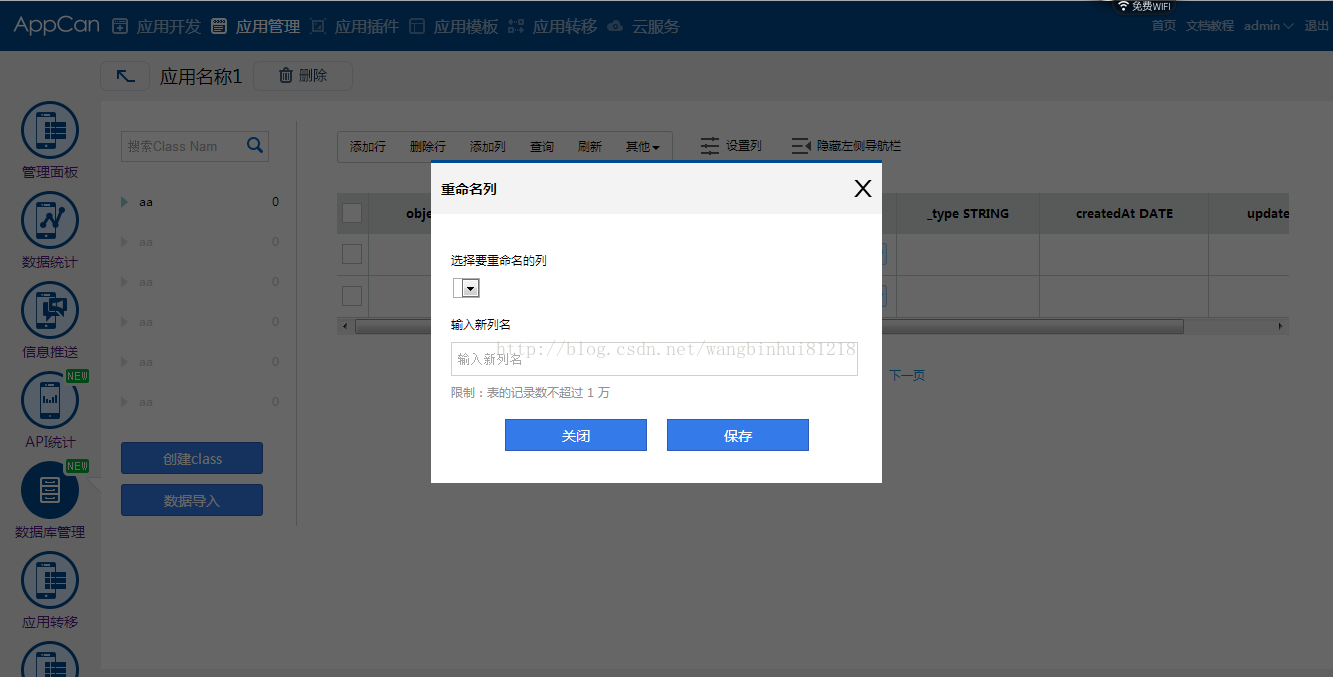
Task: Check the first table row checkbox
Action: click(x=352, y=254)
